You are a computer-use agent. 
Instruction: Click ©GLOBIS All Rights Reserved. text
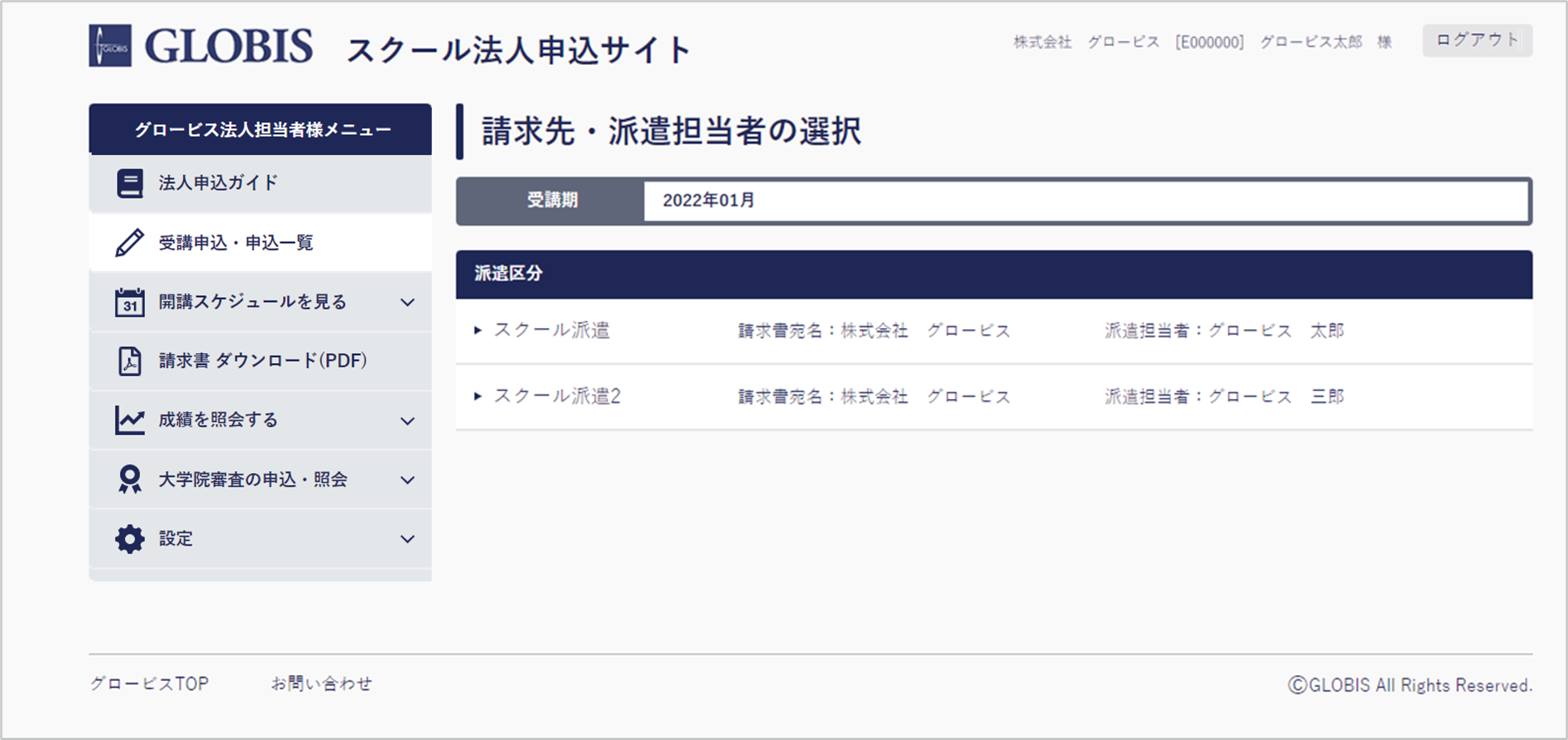coord(1410,685)
